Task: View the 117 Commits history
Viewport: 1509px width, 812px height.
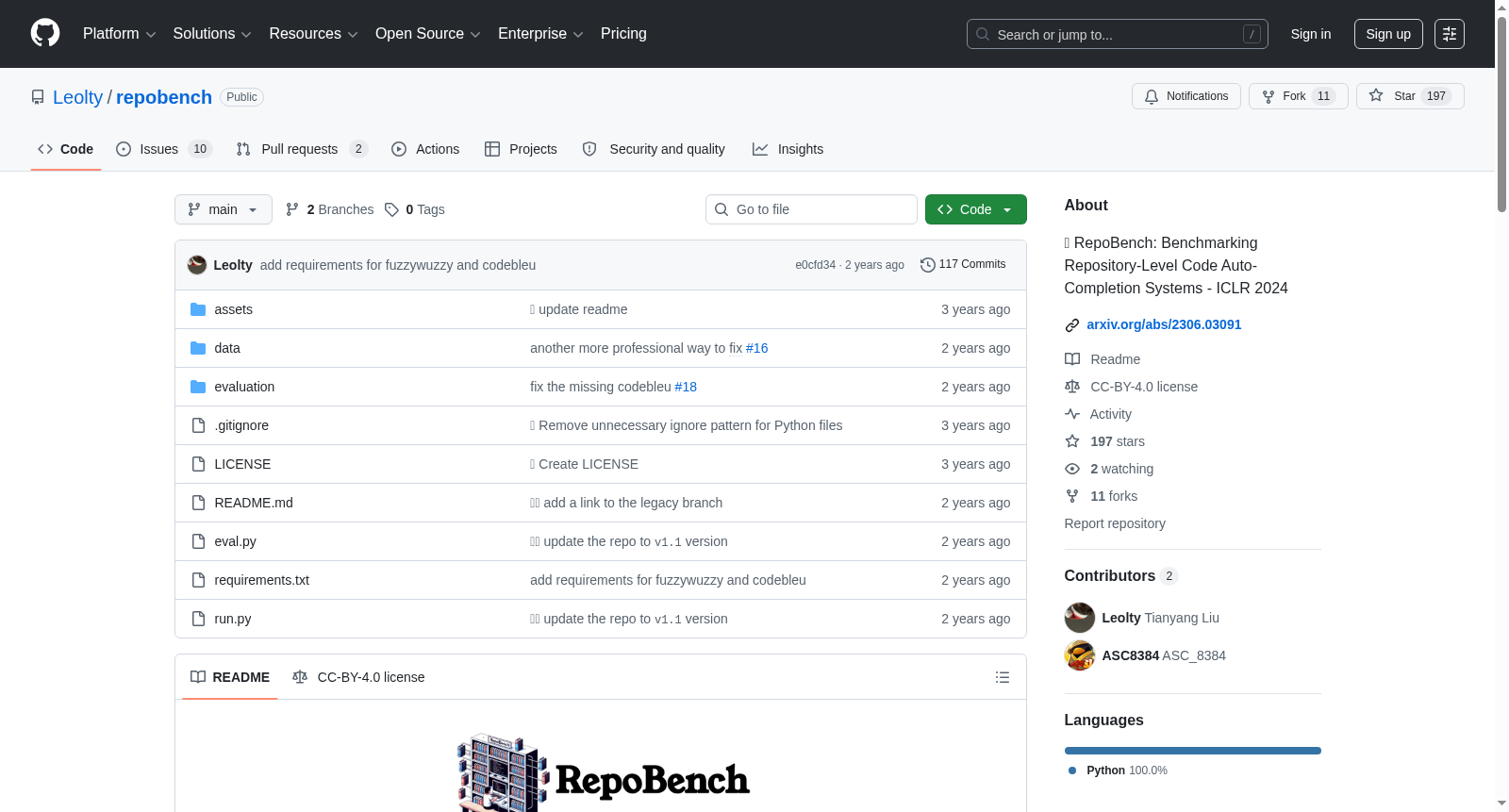Action: [x=963, y=265]
